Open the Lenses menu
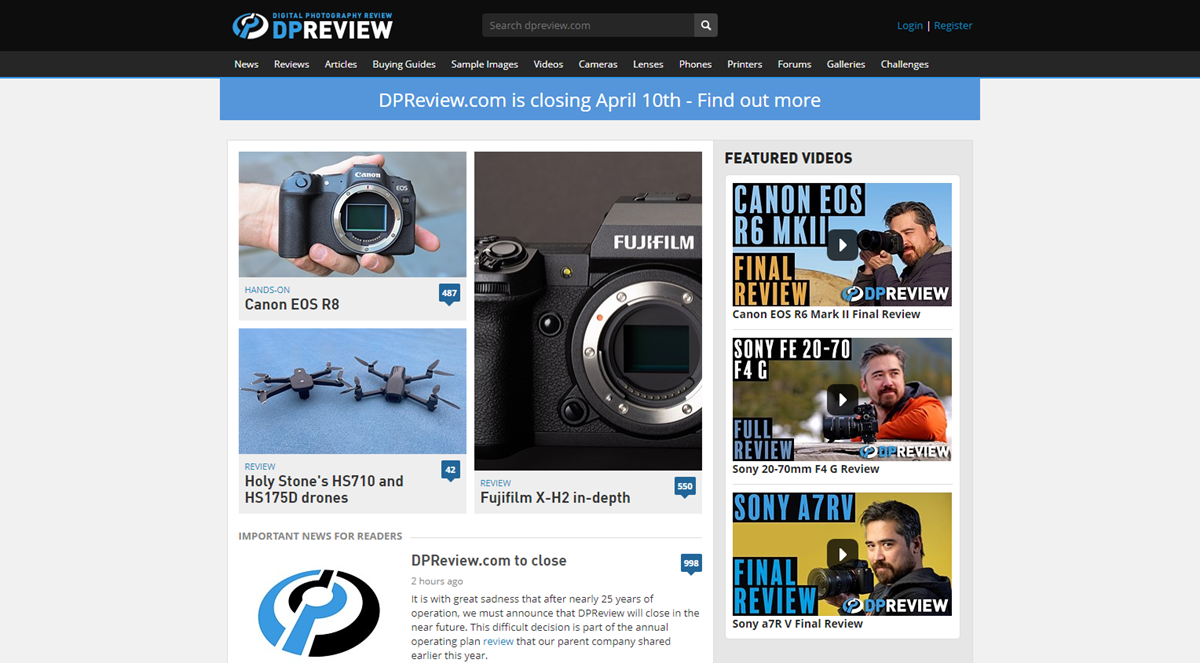 (x=648, y=64)
